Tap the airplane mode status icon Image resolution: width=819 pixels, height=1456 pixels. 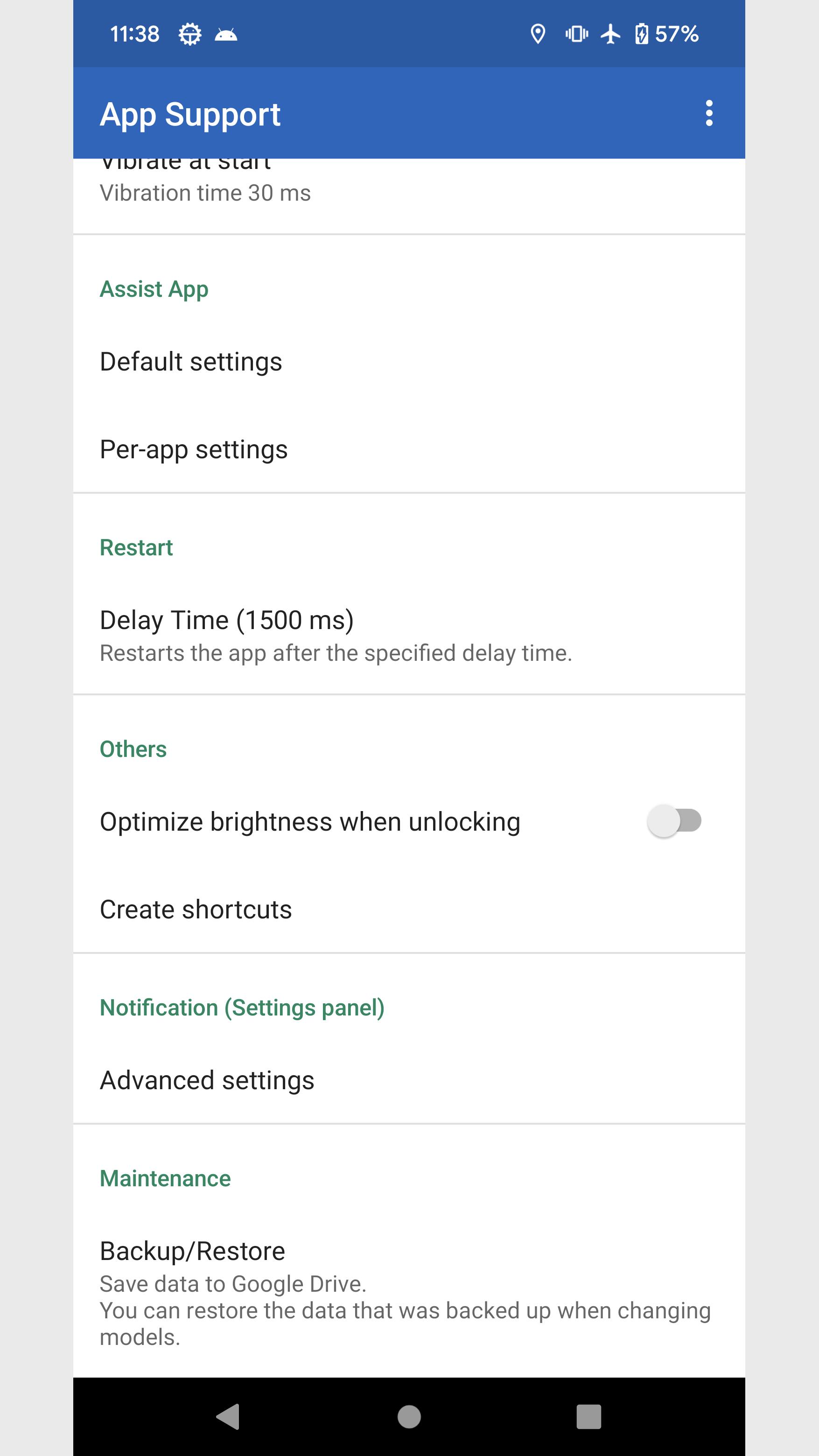[610, 34]
